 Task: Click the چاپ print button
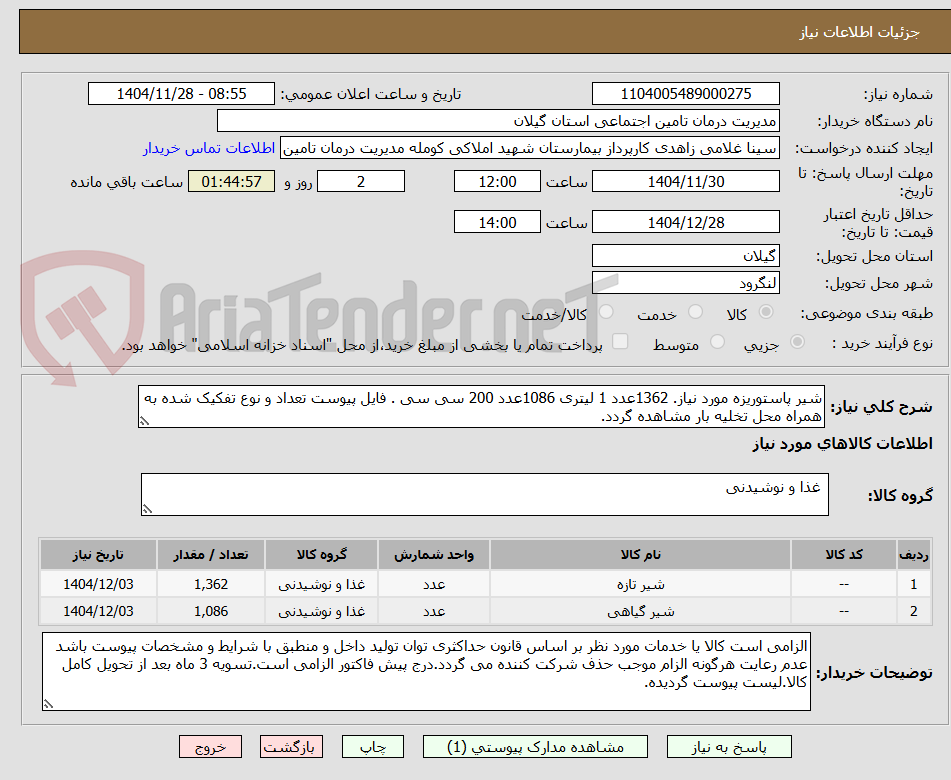(x=373, y=747)
